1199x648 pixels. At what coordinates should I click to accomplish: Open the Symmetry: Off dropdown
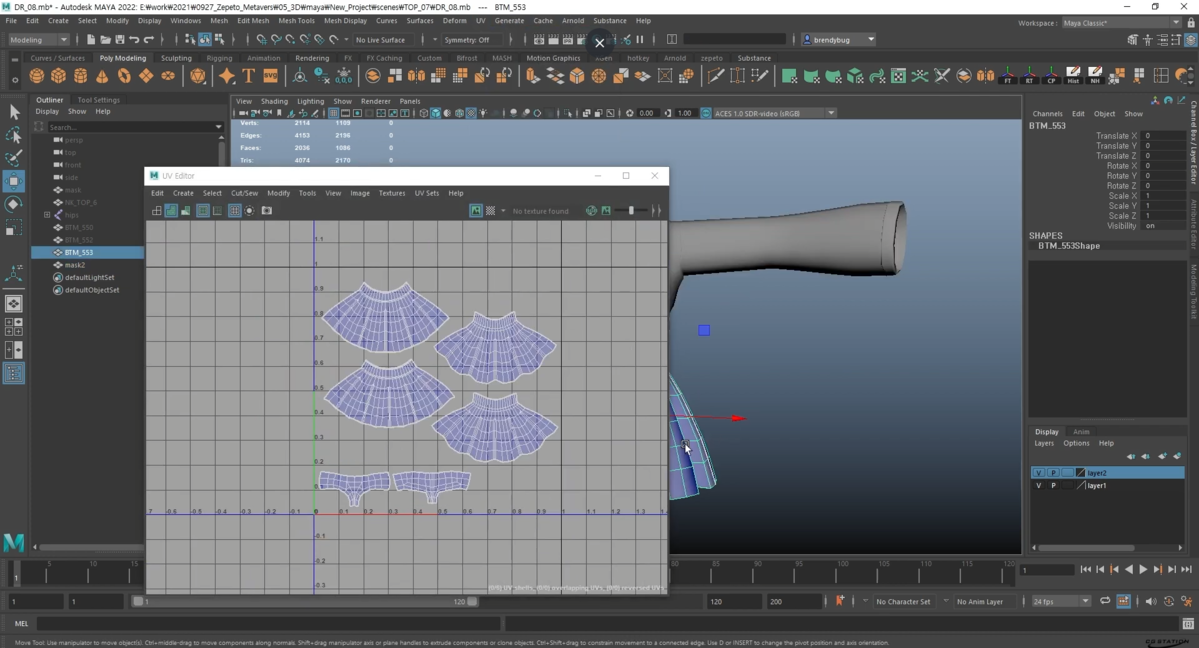[x=469, y=40]
